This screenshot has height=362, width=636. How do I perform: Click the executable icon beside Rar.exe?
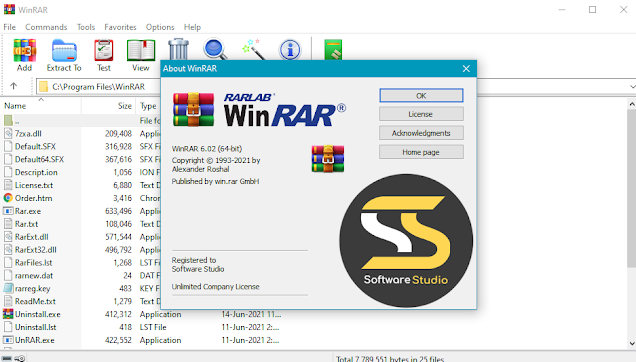[x=8, y=211]
